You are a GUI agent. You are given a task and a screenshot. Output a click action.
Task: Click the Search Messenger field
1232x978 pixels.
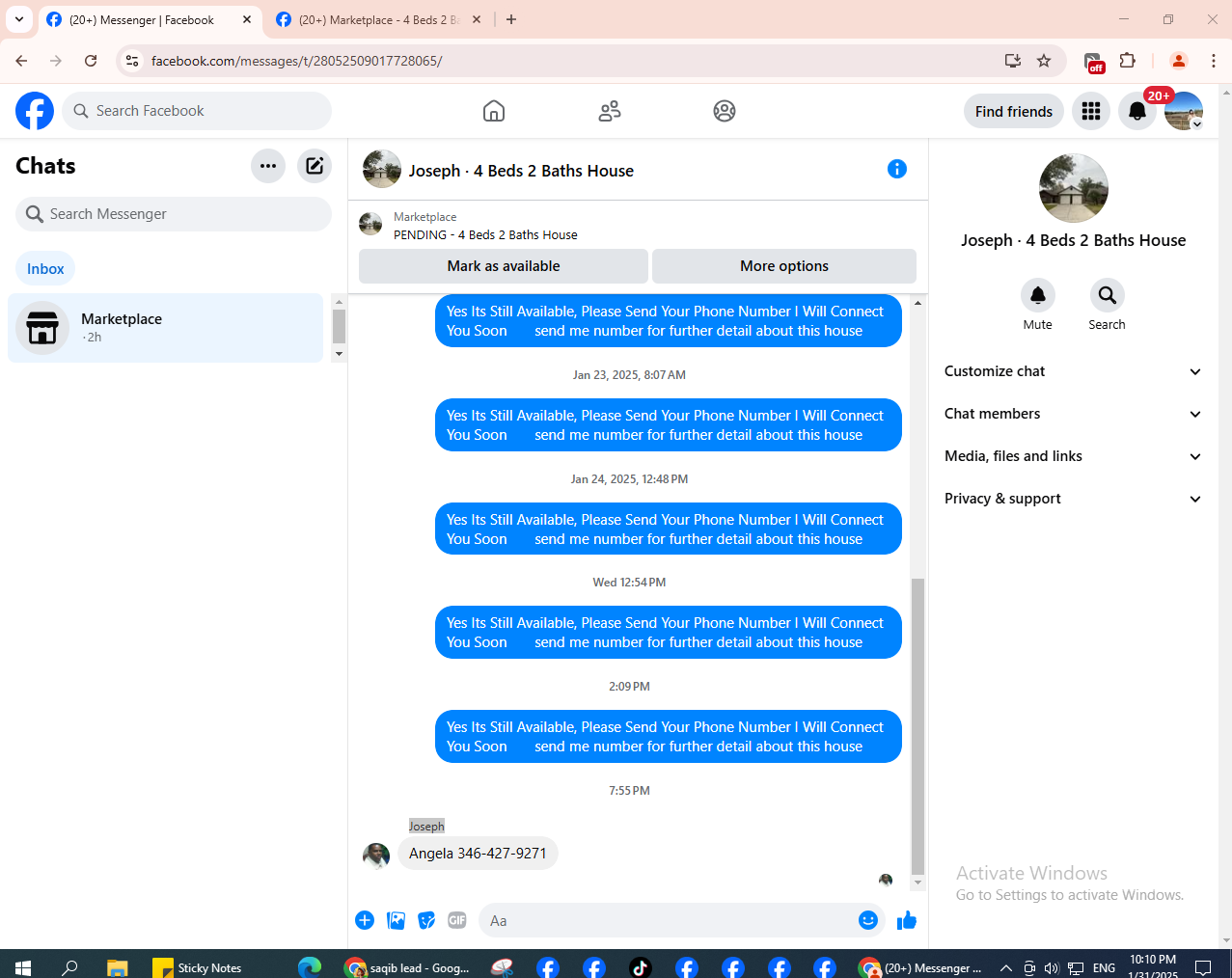coord(174,214)
